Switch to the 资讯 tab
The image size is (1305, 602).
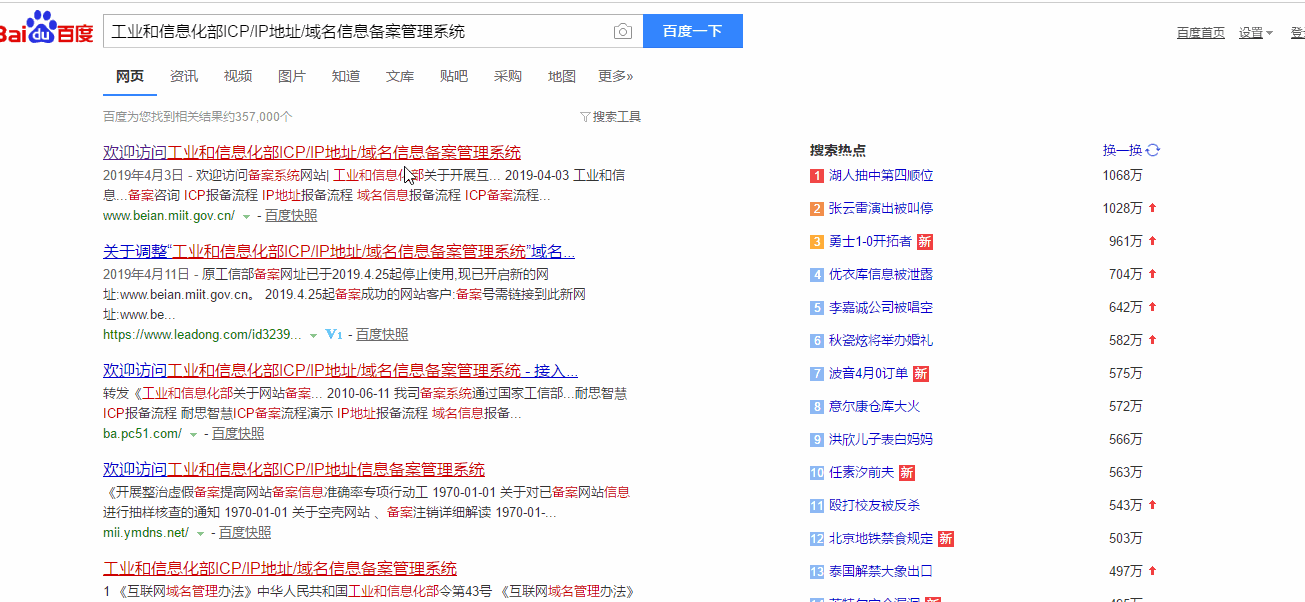pyautogui.click(x=184, y=76)
